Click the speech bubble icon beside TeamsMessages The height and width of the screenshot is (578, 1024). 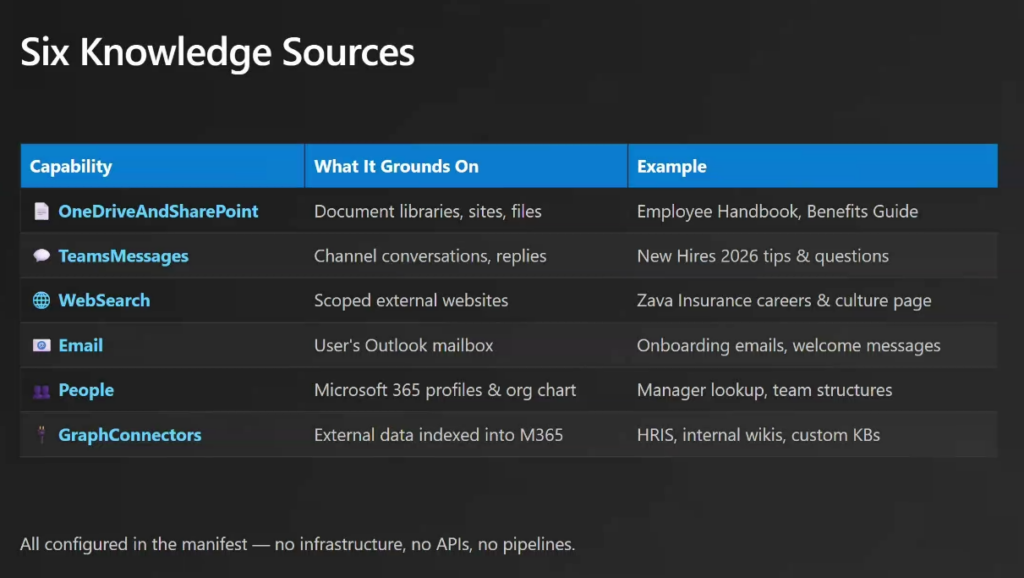(41, 256)
